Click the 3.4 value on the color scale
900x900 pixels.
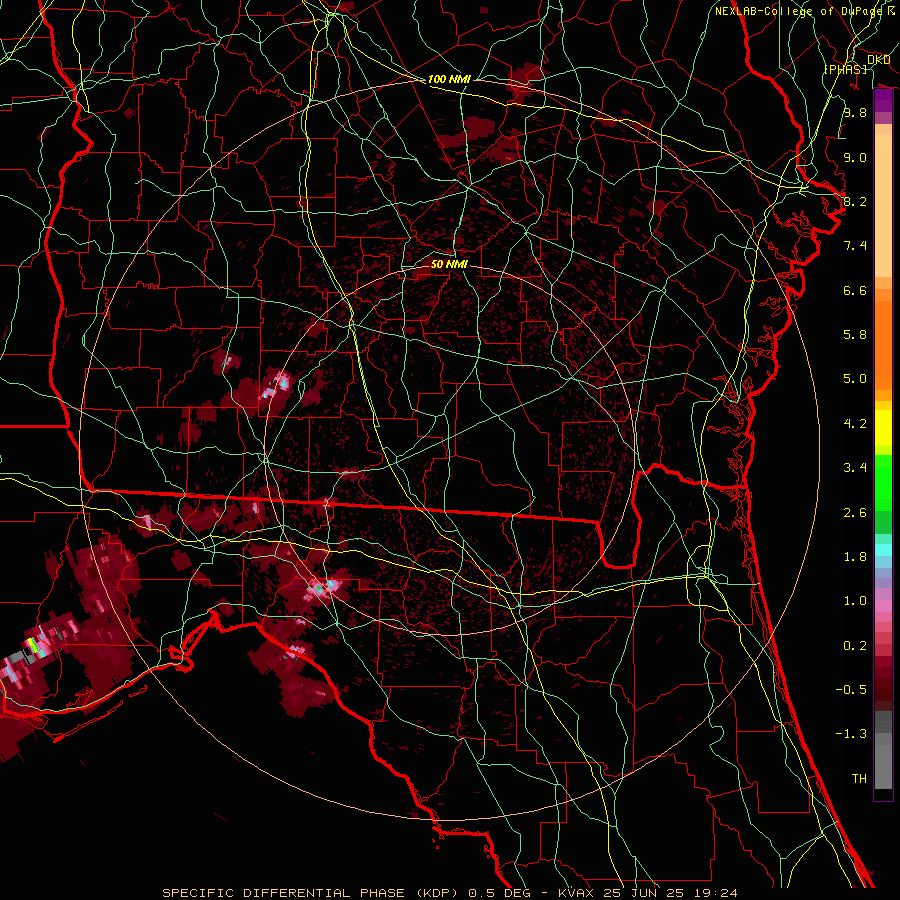[x=855, y=468]
